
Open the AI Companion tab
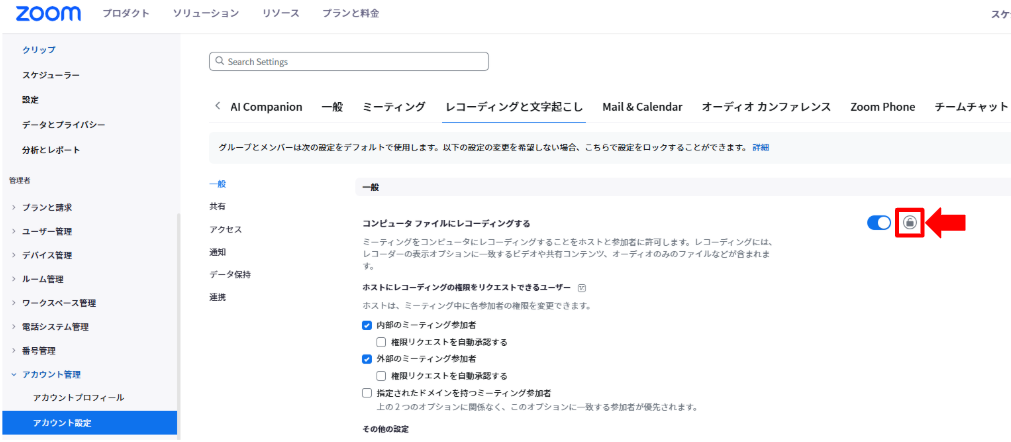coord(266,107)
